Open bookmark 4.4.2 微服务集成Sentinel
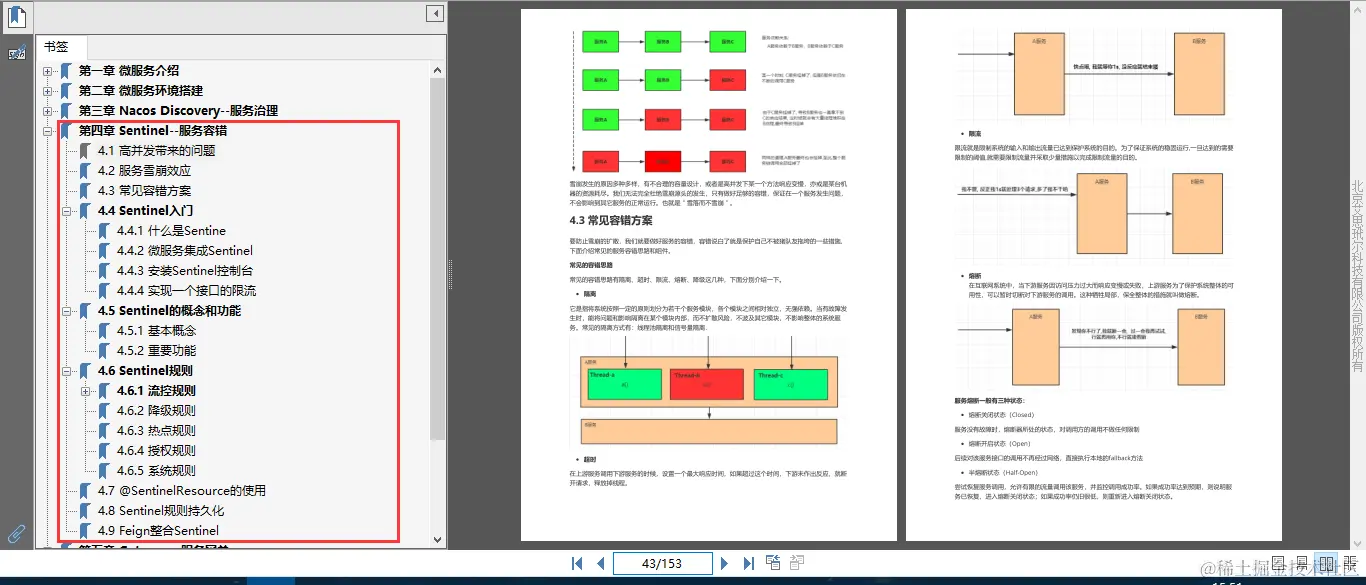 pyautogui.click(x=185, y=251)
